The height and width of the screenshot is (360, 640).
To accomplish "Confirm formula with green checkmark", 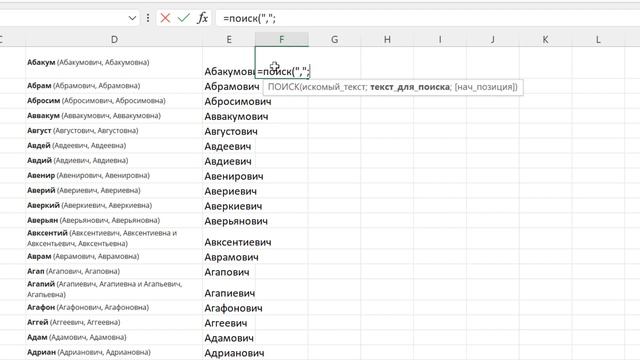I will pyautogui.click(x=184, y=18).
